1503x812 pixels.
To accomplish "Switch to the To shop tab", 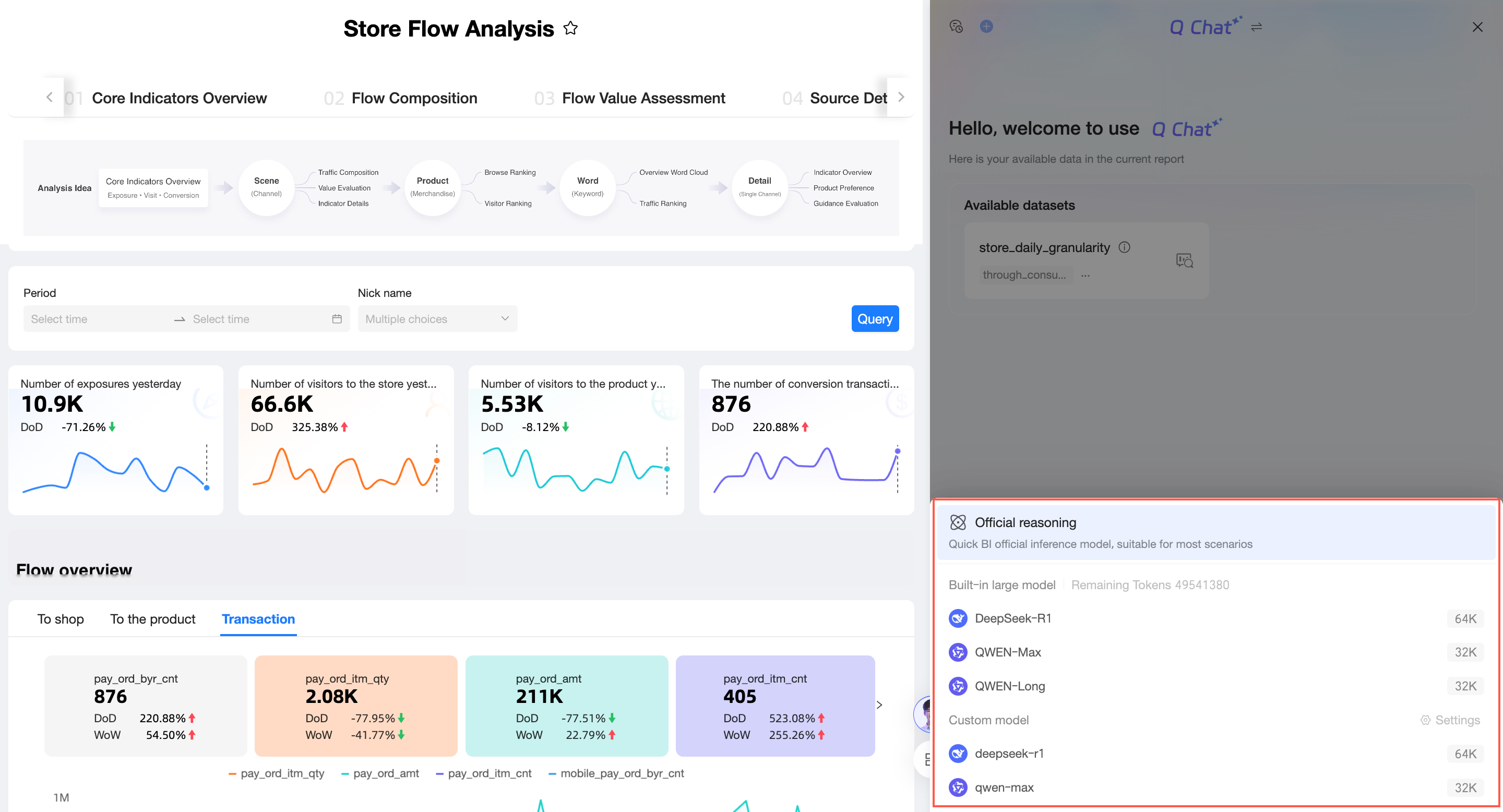I will coord(60,619).
